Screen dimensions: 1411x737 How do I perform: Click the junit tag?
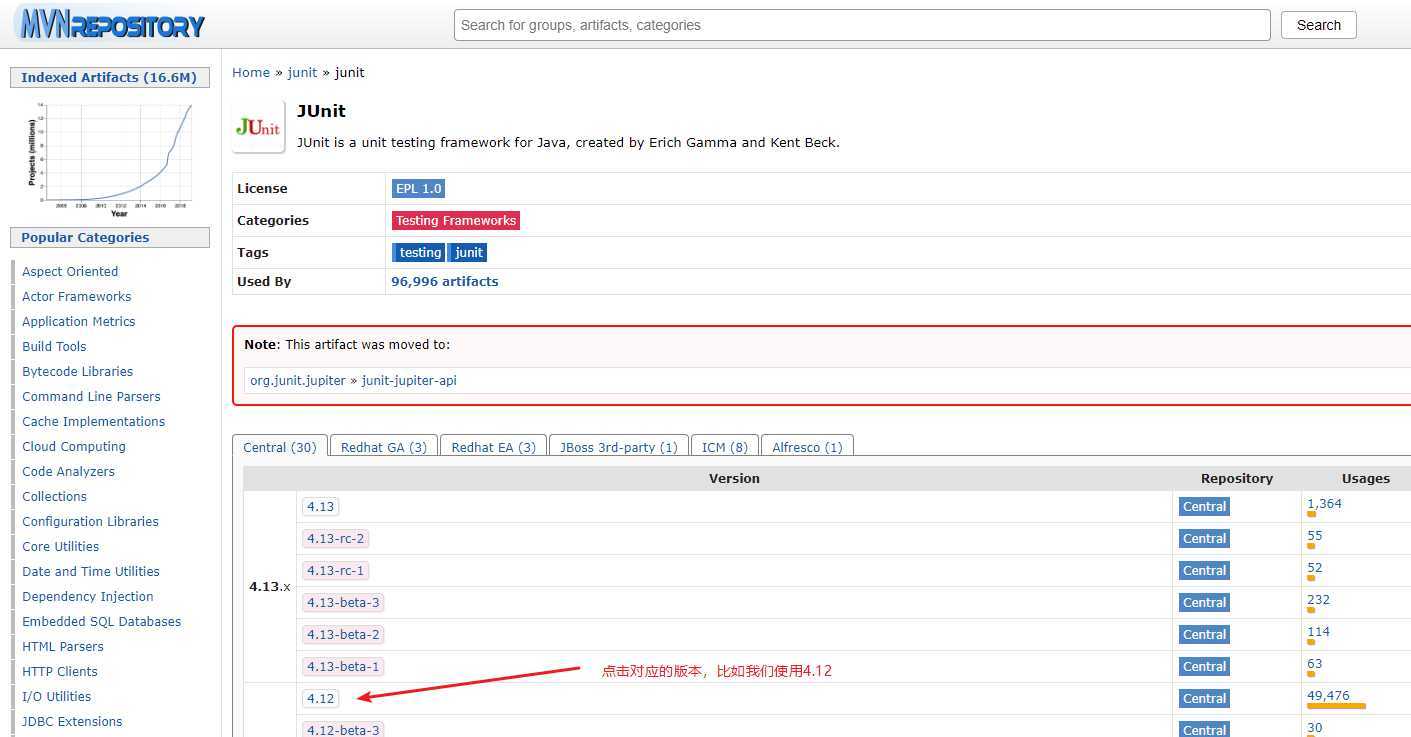(468, 252)
